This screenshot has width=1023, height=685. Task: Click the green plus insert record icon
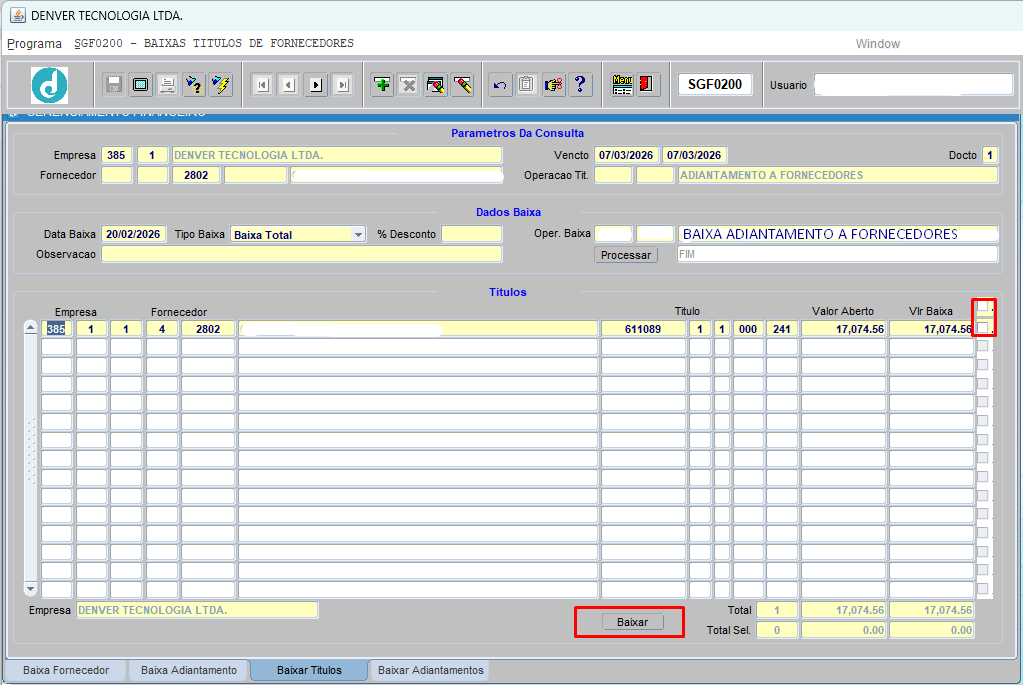point(382,85)
